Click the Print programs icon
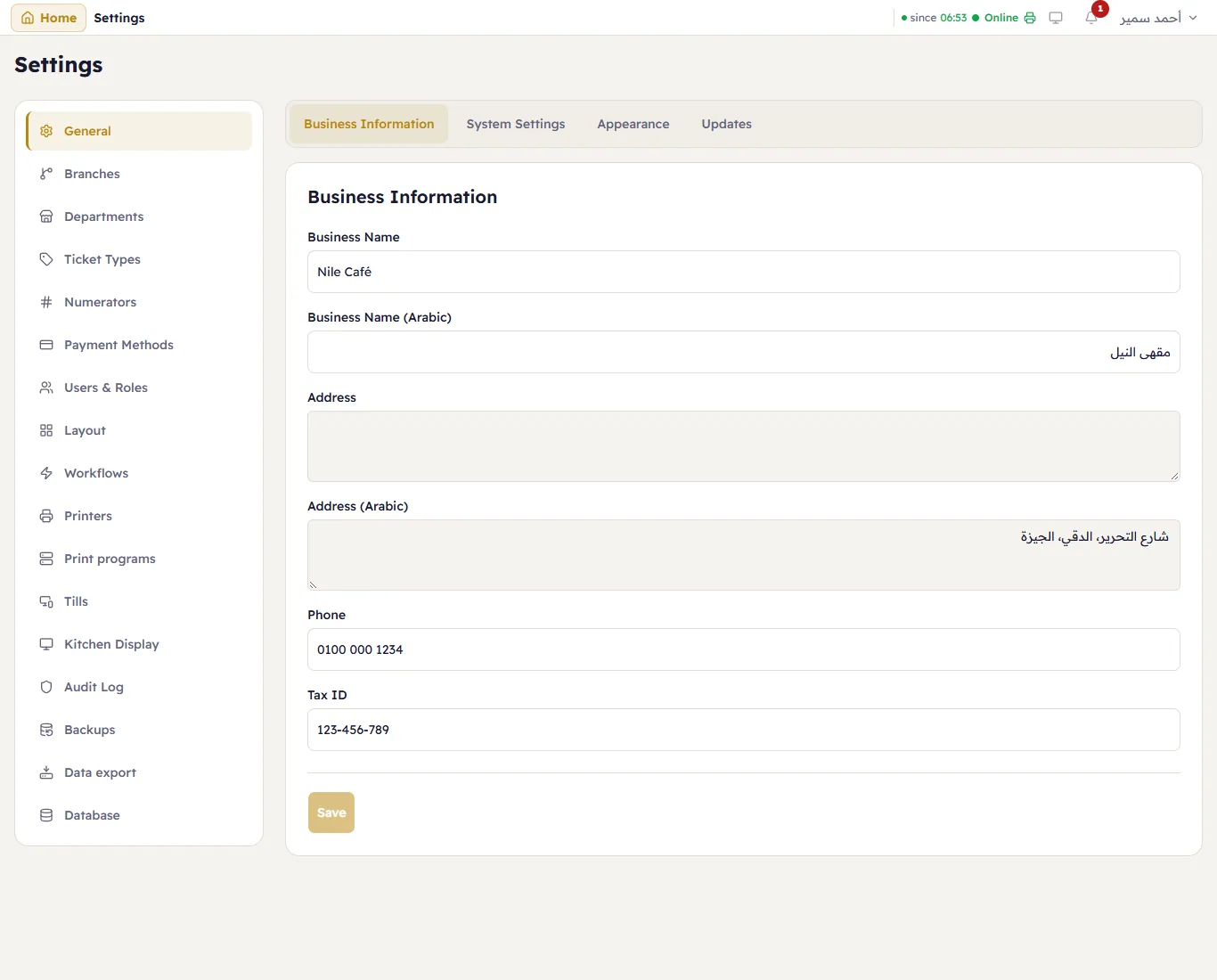Viewport: 1217px width, 980px height. coord(46,559)
